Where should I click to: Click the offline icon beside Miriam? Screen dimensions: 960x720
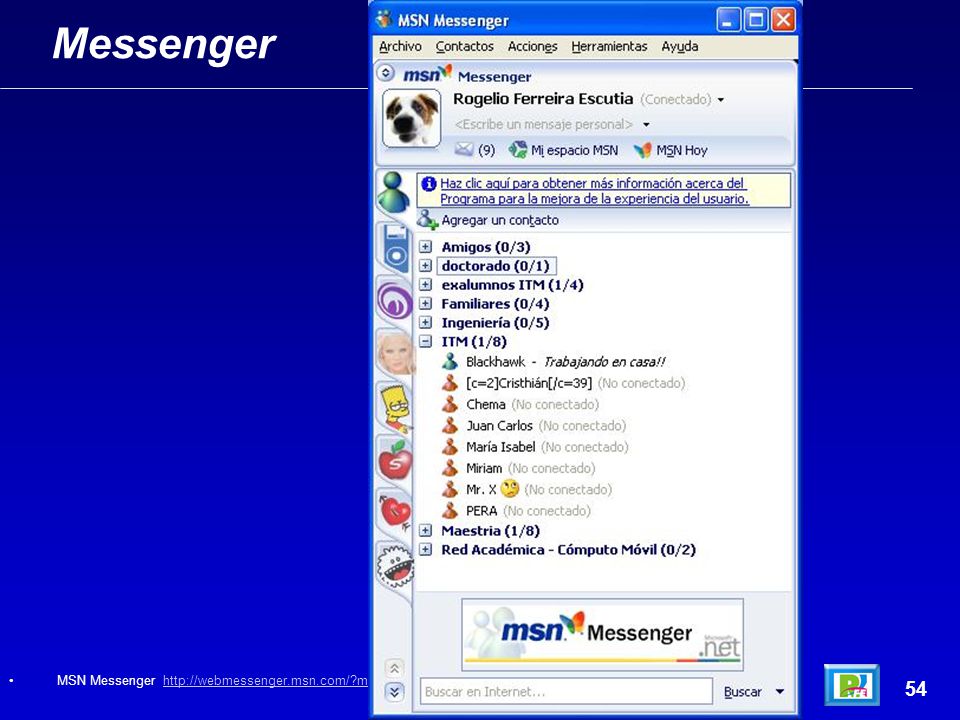(450, 468)
